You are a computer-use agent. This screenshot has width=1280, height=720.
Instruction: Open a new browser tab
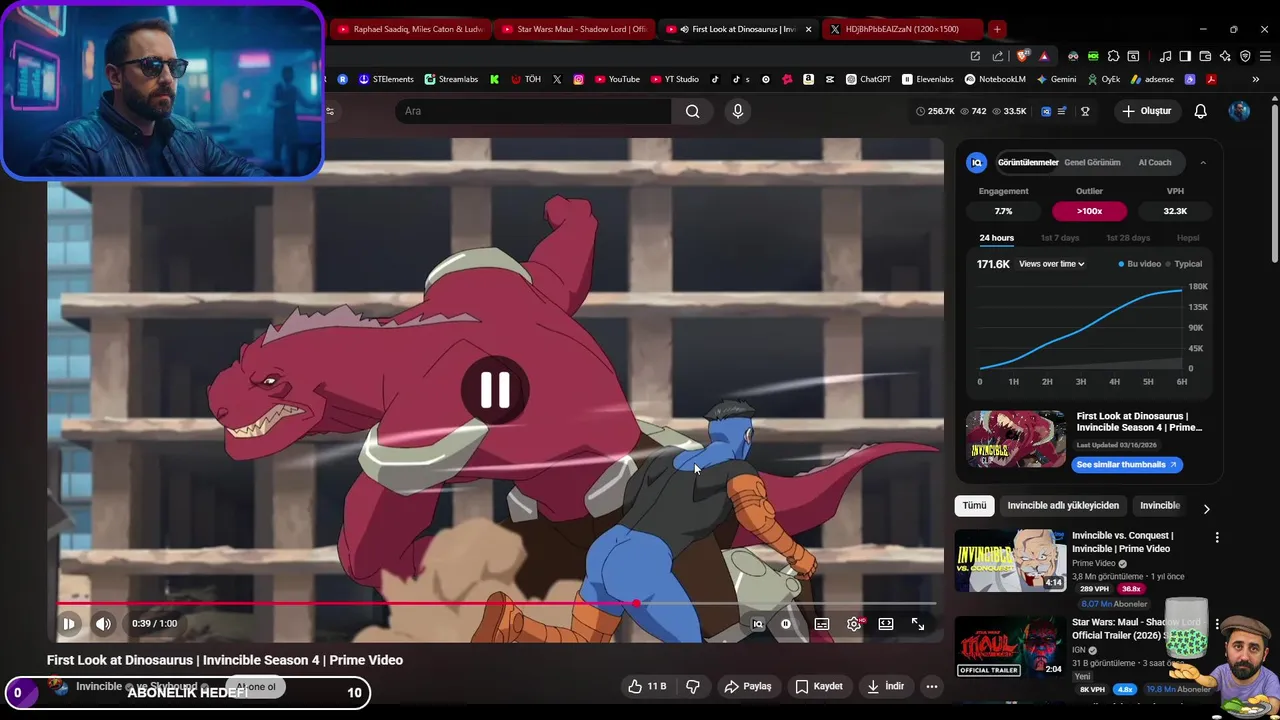coord(996,29)
